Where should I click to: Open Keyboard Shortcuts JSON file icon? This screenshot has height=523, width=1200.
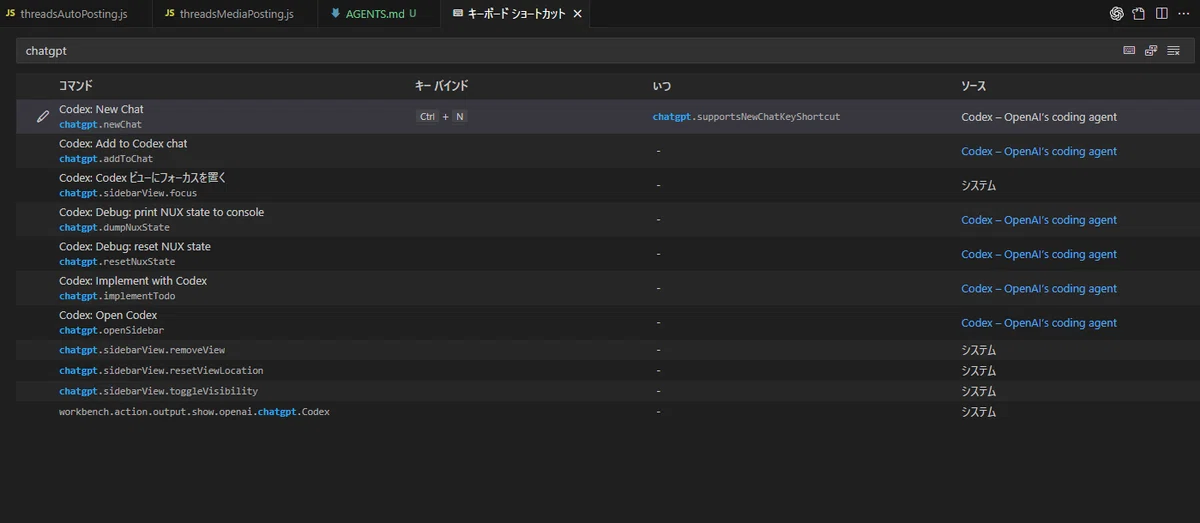tap(1139, 14)
